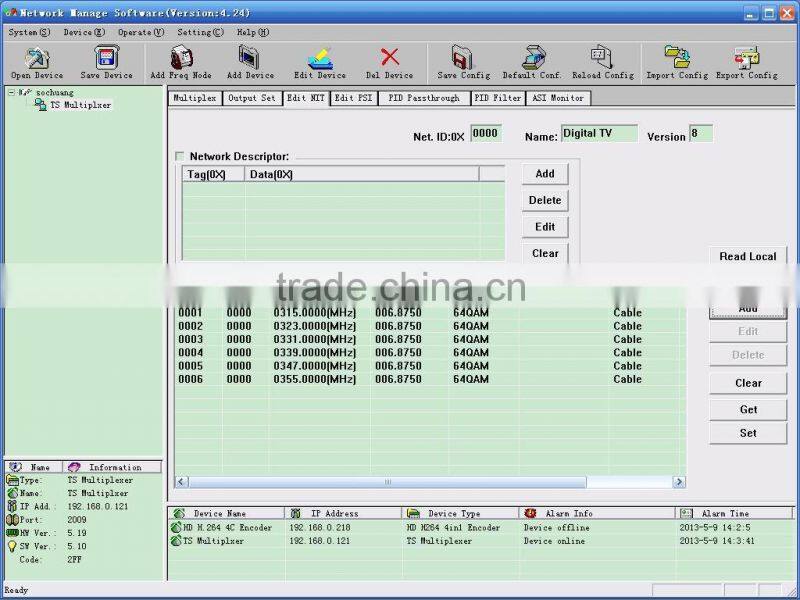
Task: Switch to the Multiplex tab
Action: (195, 98)
